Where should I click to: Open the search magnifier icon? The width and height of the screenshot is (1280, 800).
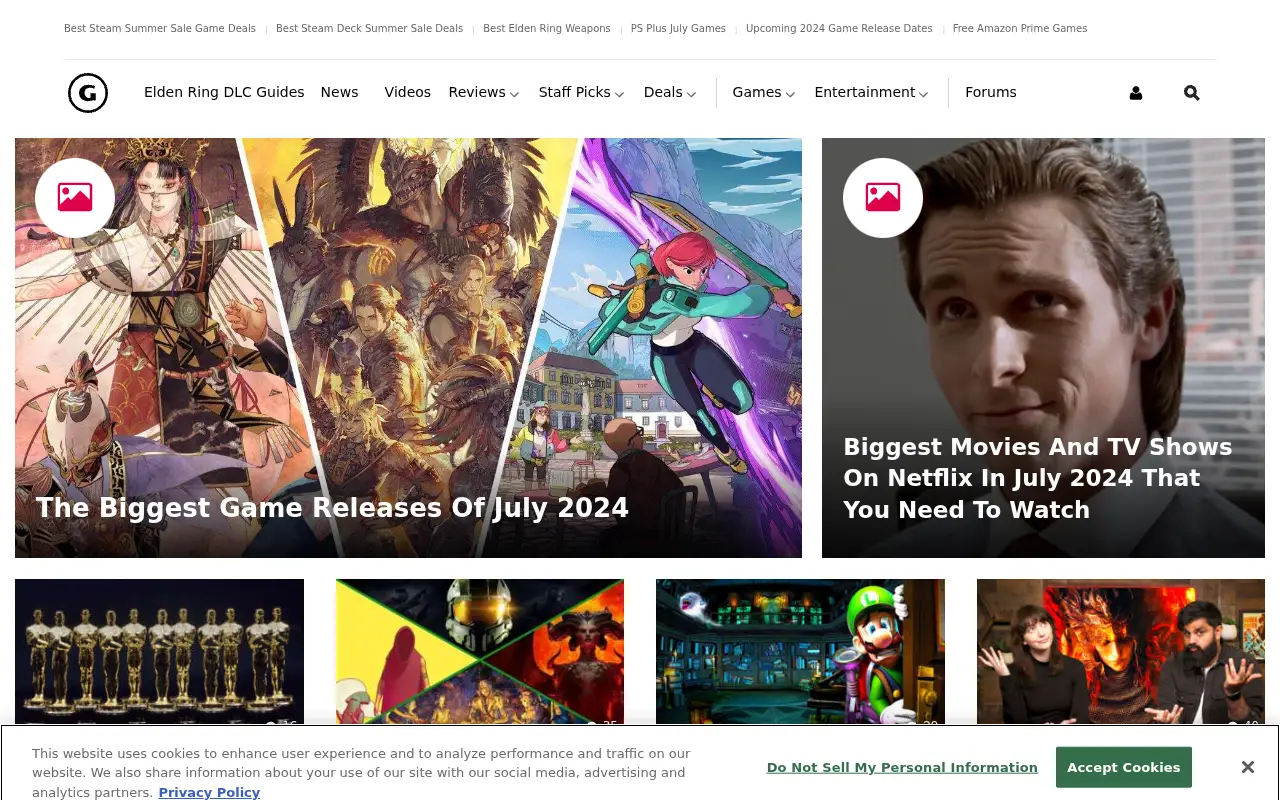click(1191, 93)
